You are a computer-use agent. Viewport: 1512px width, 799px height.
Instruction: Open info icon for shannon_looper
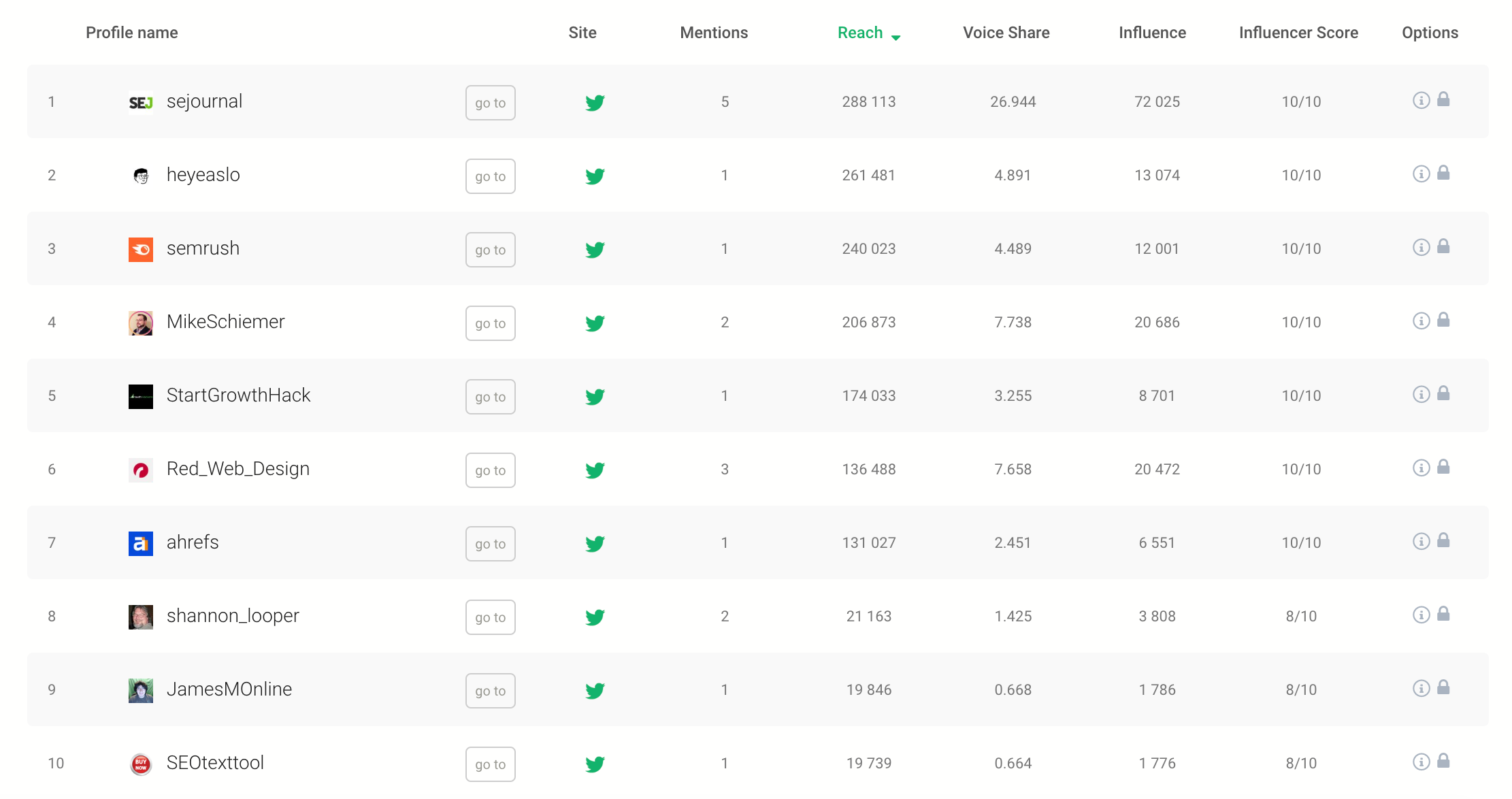coord(1421,615)
